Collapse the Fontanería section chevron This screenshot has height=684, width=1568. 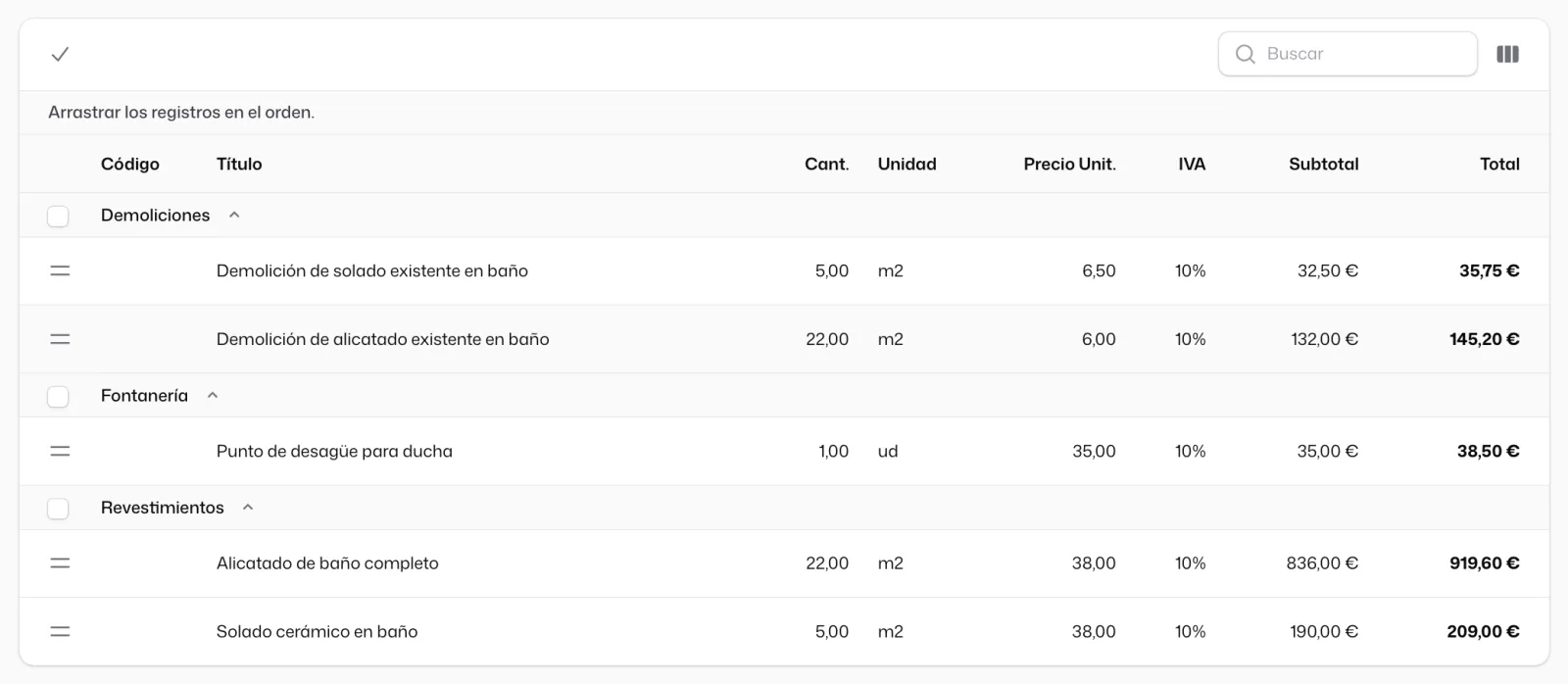[213, 395]
